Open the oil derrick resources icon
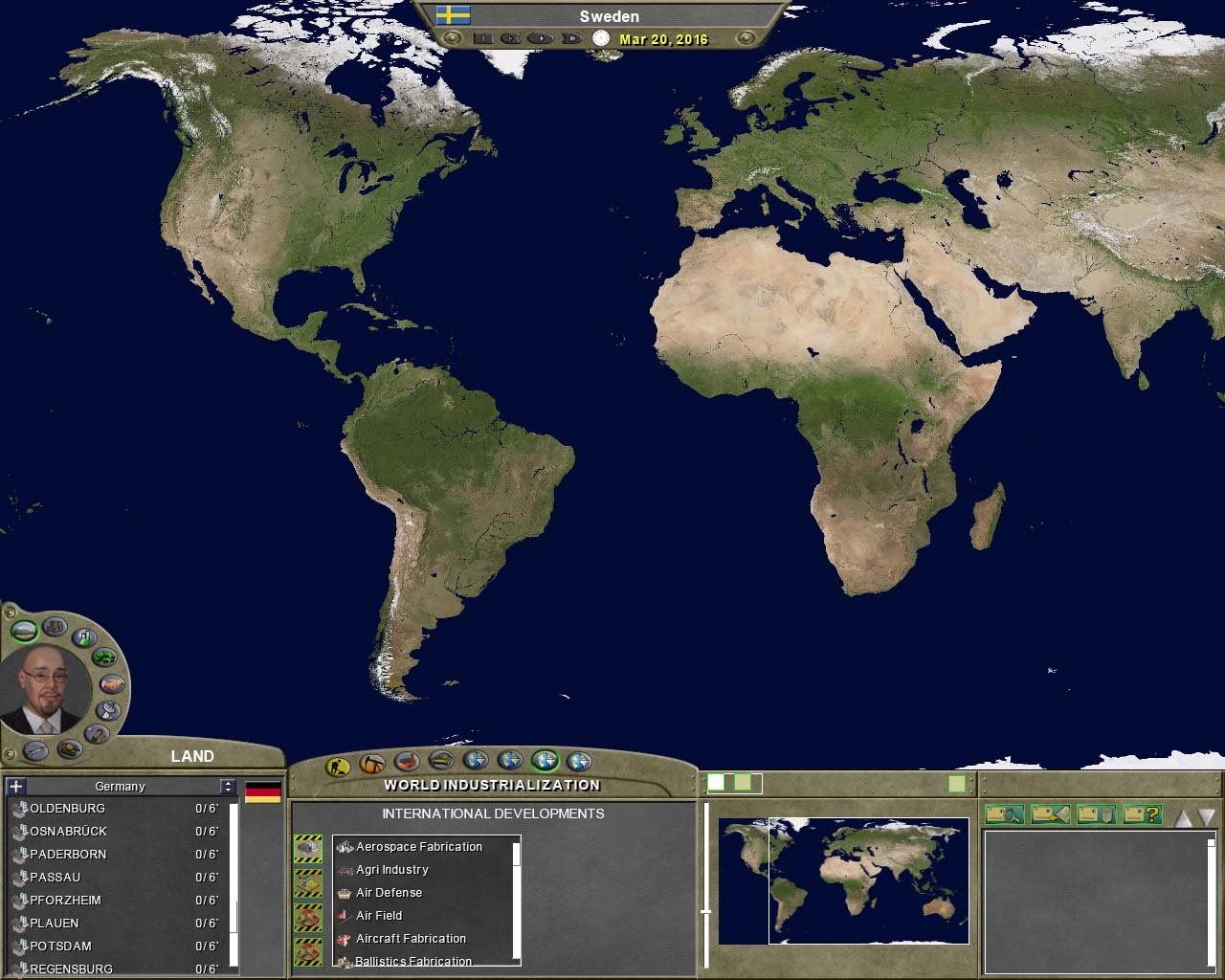 point(372,765)
